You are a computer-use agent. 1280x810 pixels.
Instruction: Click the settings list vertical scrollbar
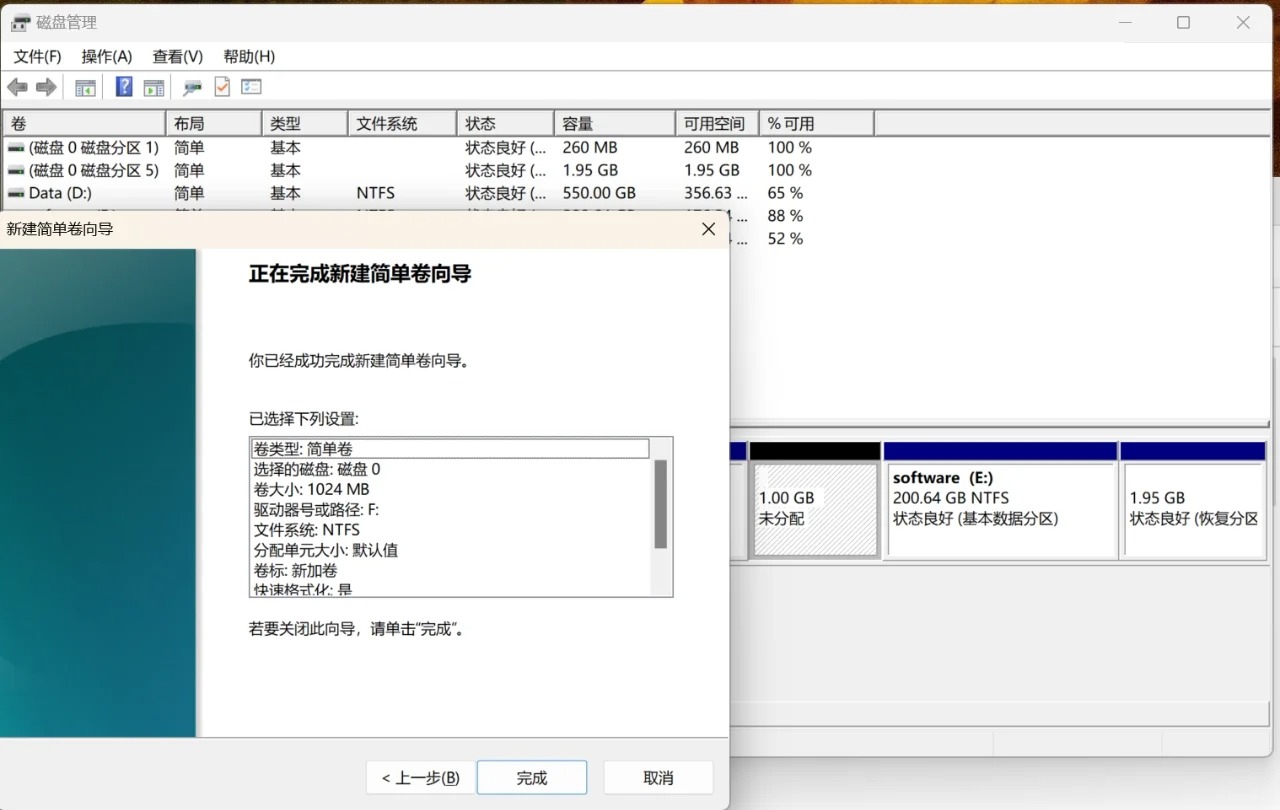point(660,505)
